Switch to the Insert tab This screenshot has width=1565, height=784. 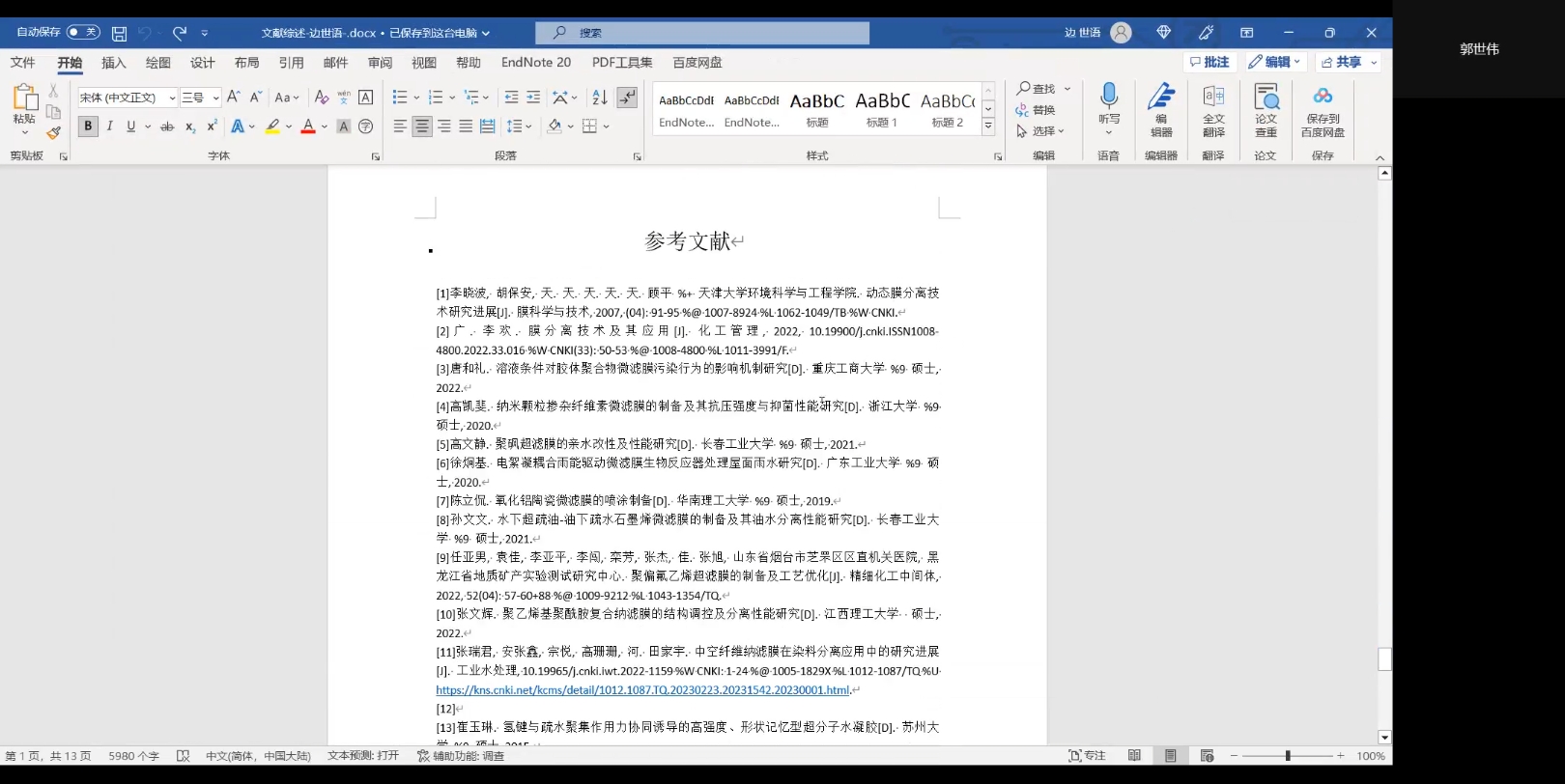114,62
